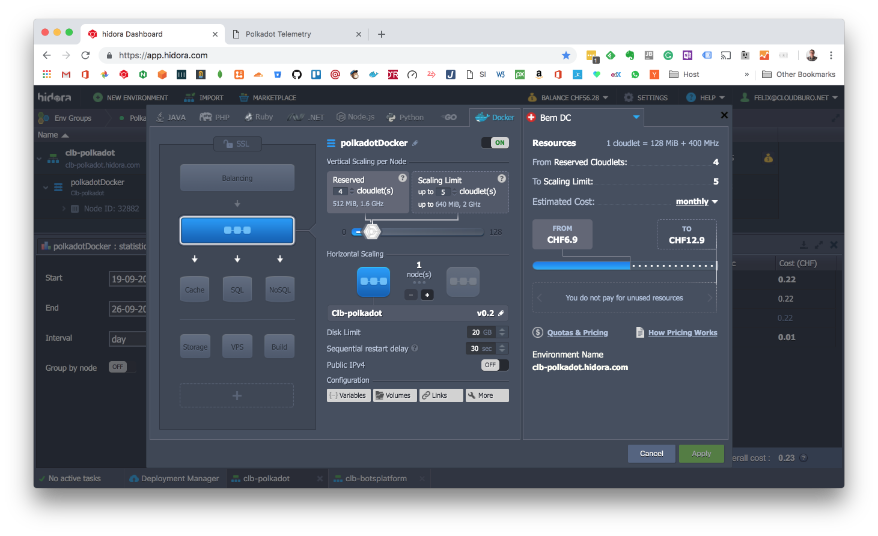Click the Cancel button
The height and width of the screenshot is (536, 878).
pyautogui.click(x=651, y=453)
